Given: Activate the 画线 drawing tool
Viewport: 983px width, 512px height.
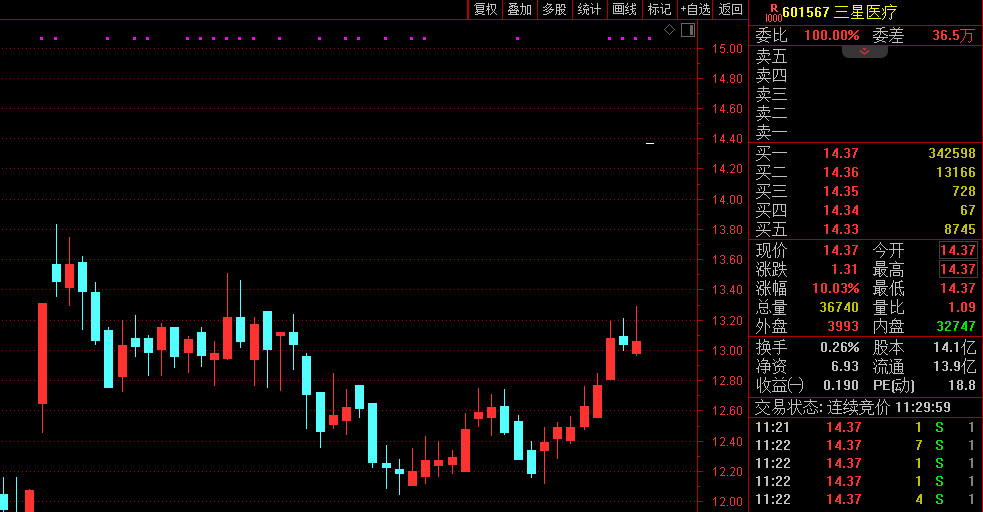Looking at the screenshot, I should [x=624, y=9].
